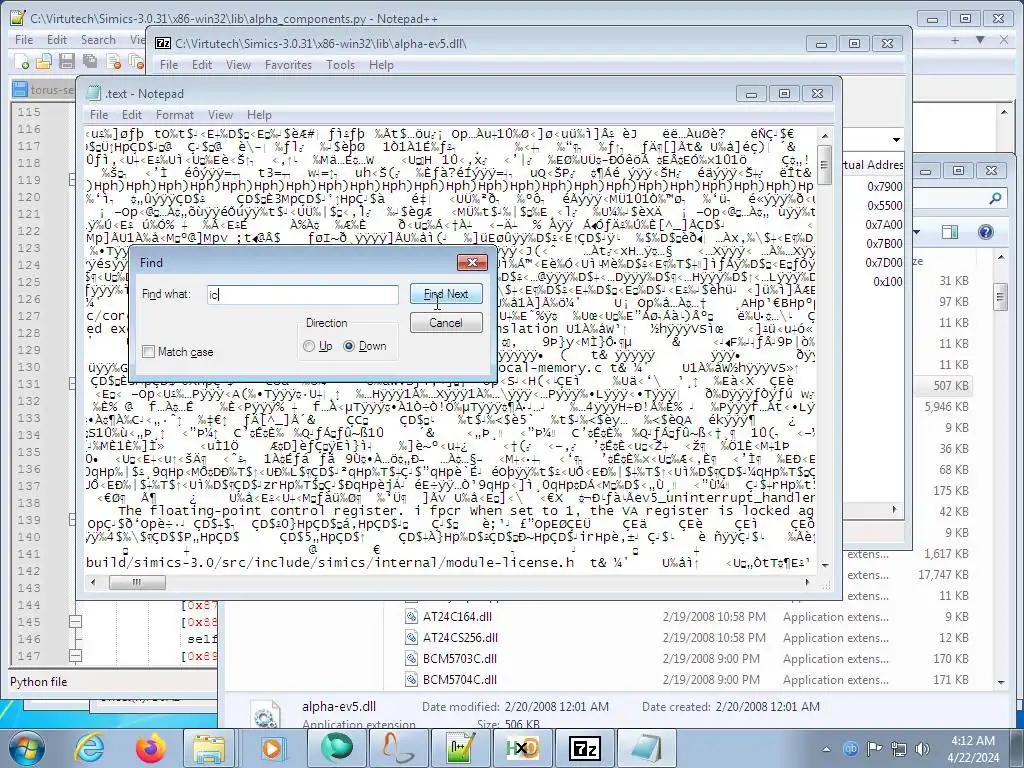Open Notepad's View menu

click(220, 115)
